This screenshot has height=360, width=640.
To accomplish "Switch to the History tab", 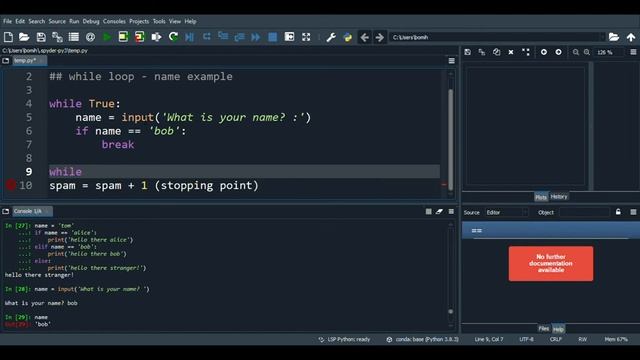I will pos(559,197).
